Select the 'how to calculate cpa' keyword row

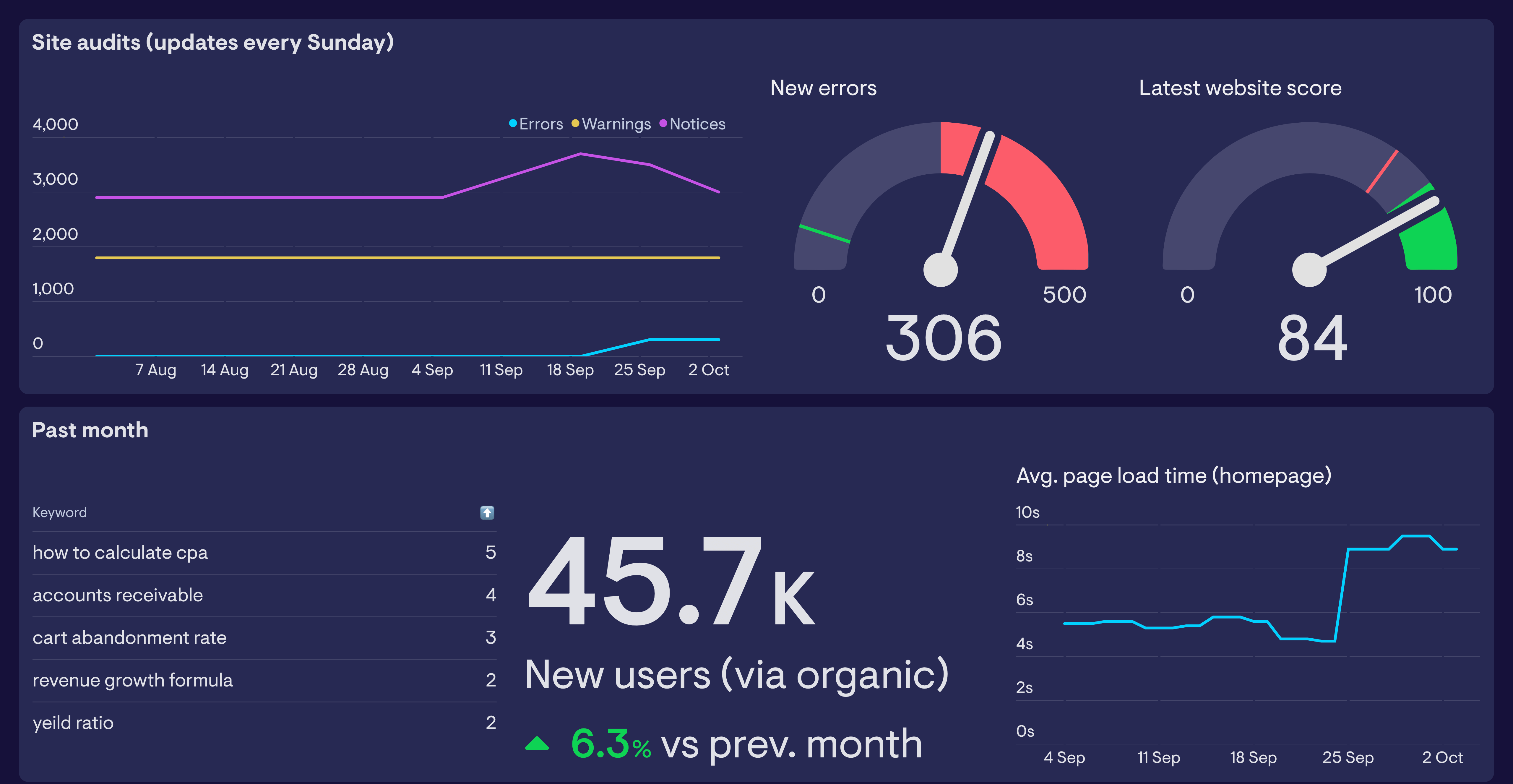[x=264, y=553]
